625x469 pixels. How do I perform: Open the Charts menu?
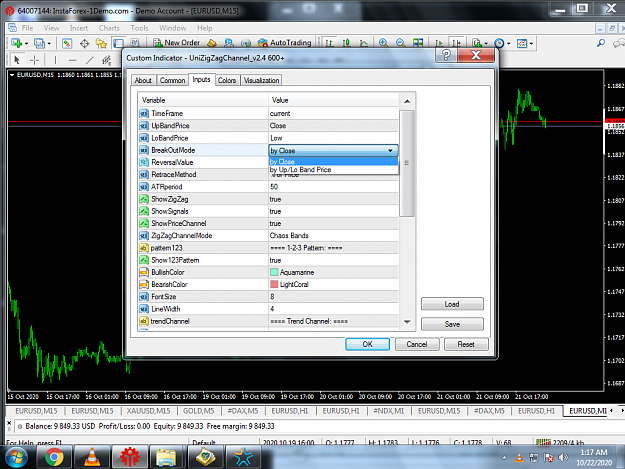(109, 28)
